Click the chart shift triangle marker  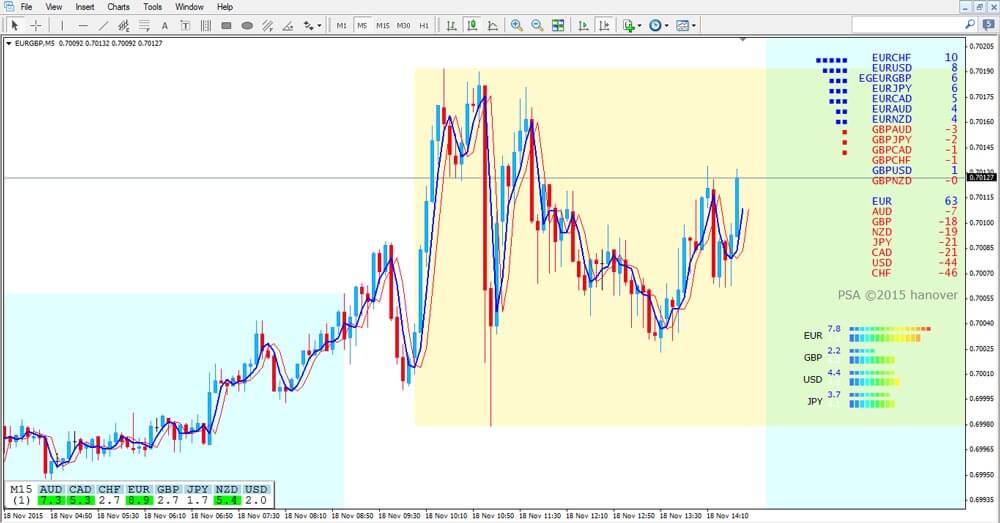coord(743,40)
